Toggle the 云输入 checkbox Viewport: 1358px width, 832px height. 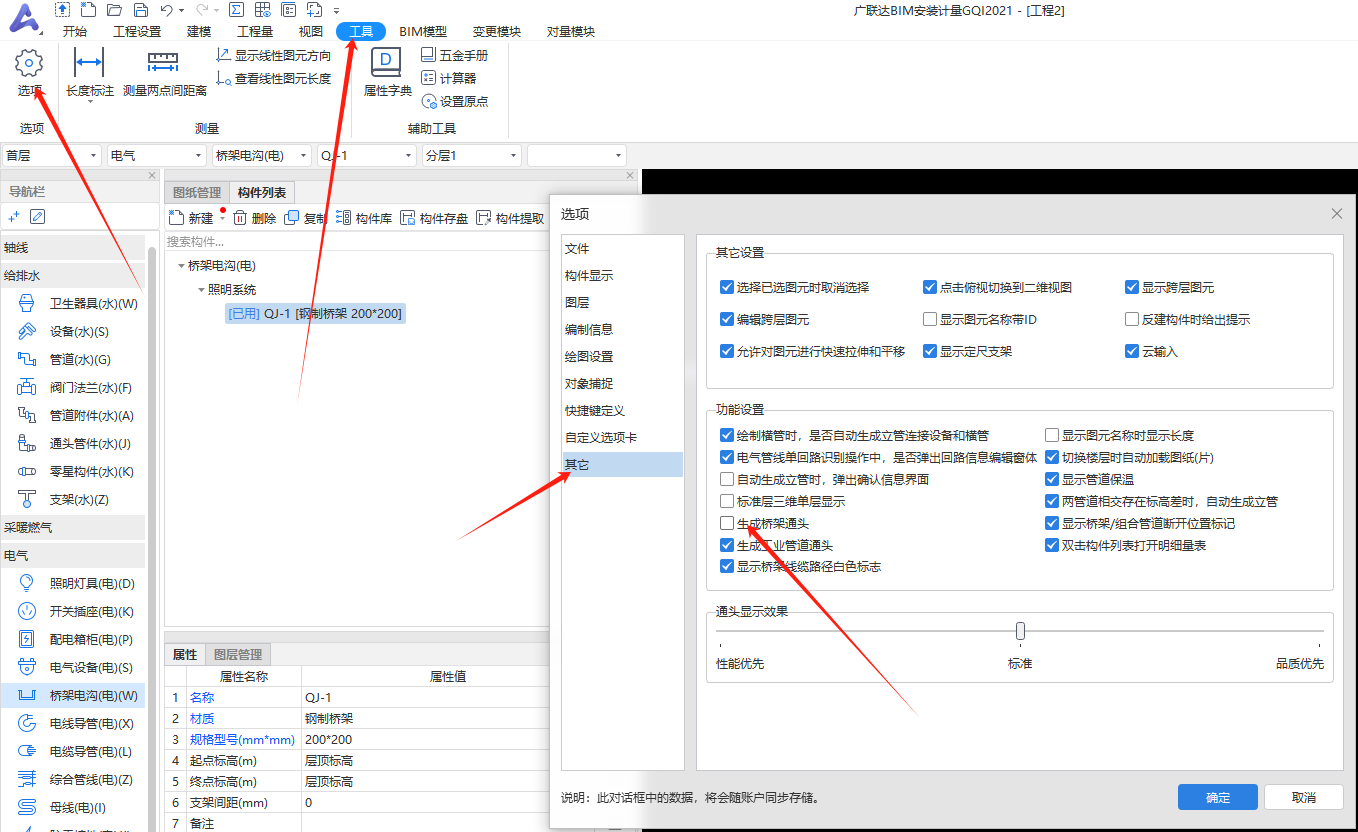(1132, 351)
